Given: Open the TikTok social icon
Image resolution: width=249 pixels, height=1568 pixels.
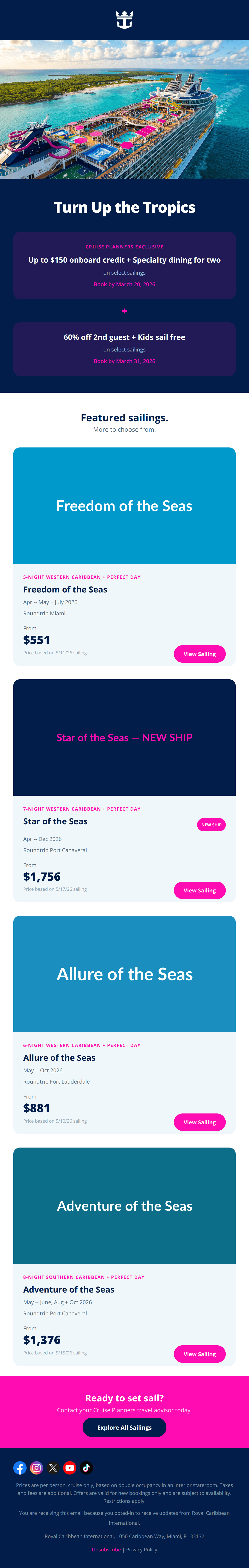Looking at the screenshot, I should click(x=86, y=1468).
